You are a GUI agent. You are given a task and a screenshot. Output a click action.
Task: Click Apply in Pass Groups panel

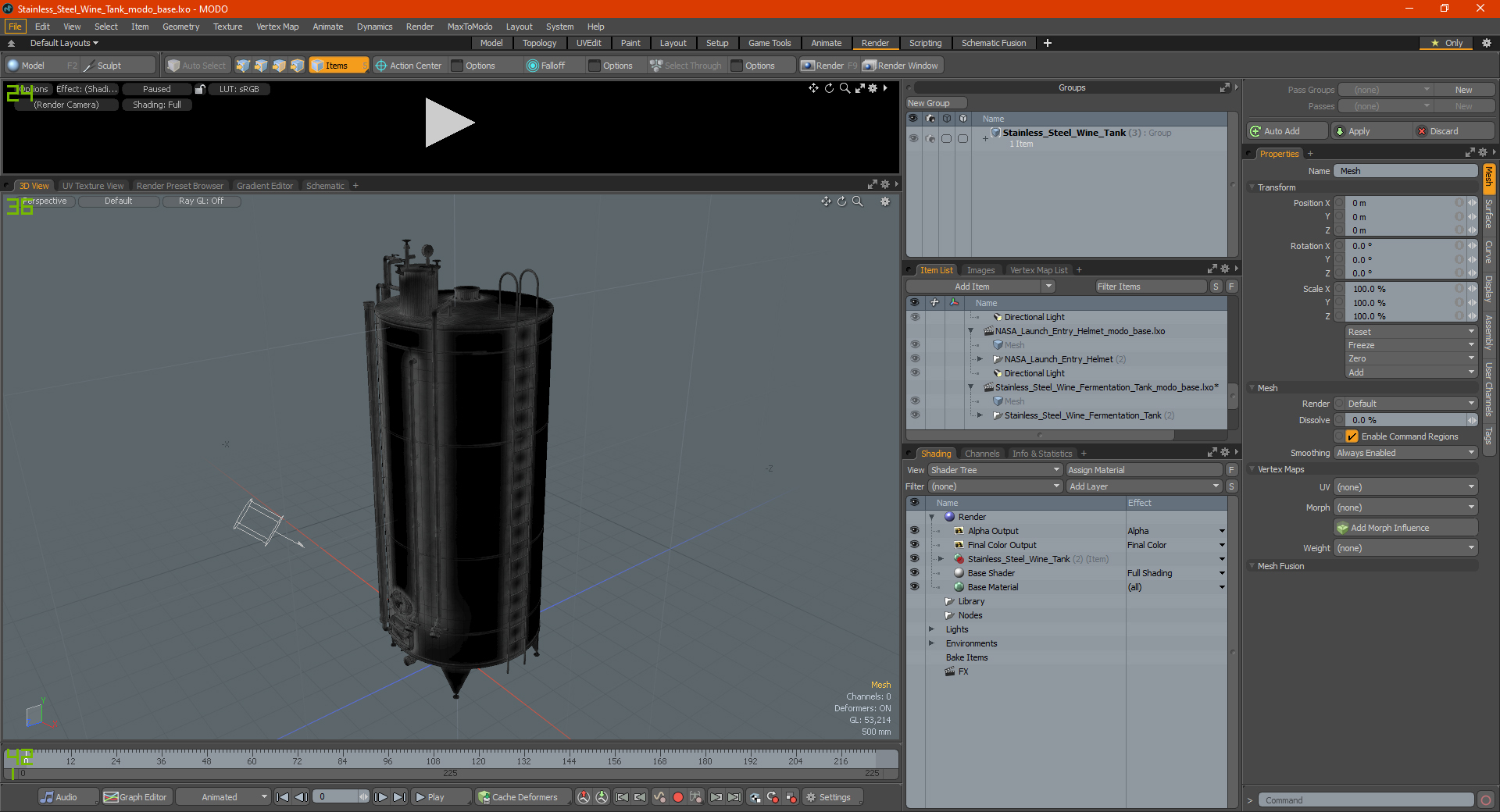[x=1372, y=131]
